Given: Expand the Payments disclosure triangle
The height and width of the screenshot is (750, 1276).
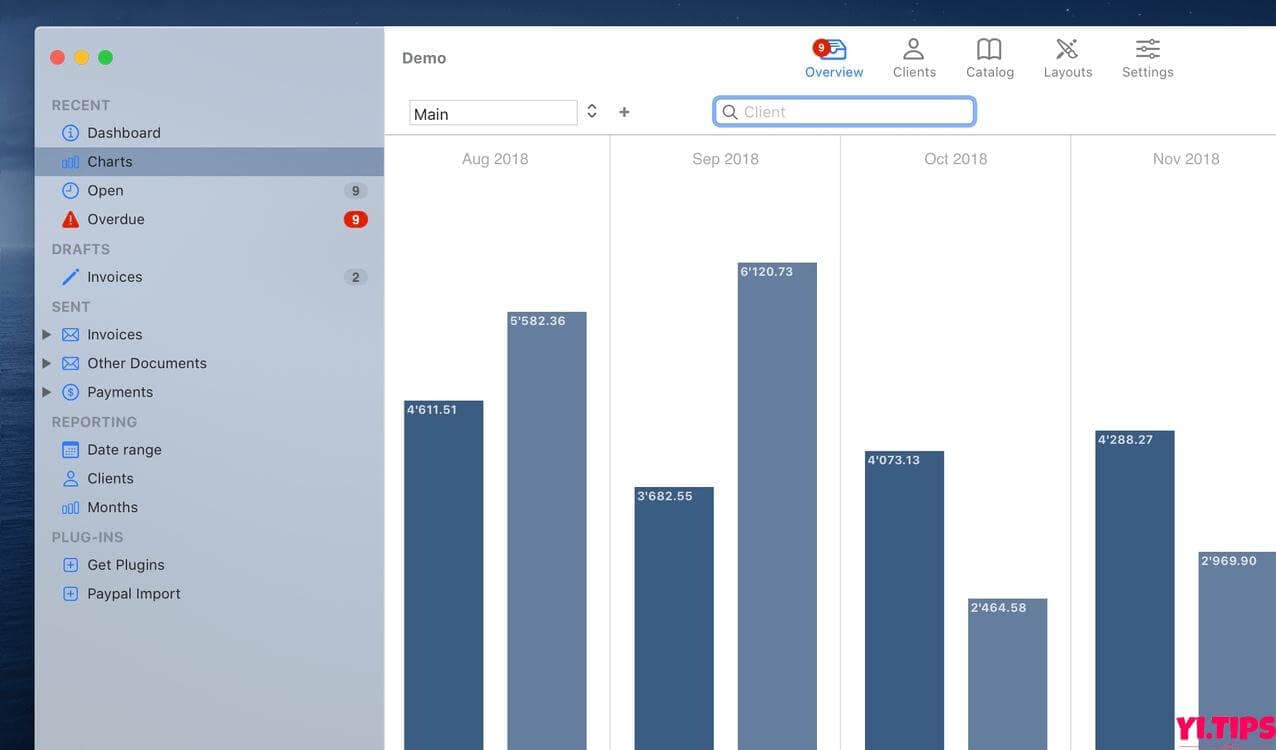Looking at the screenshot, I should (x=46, y=393).
